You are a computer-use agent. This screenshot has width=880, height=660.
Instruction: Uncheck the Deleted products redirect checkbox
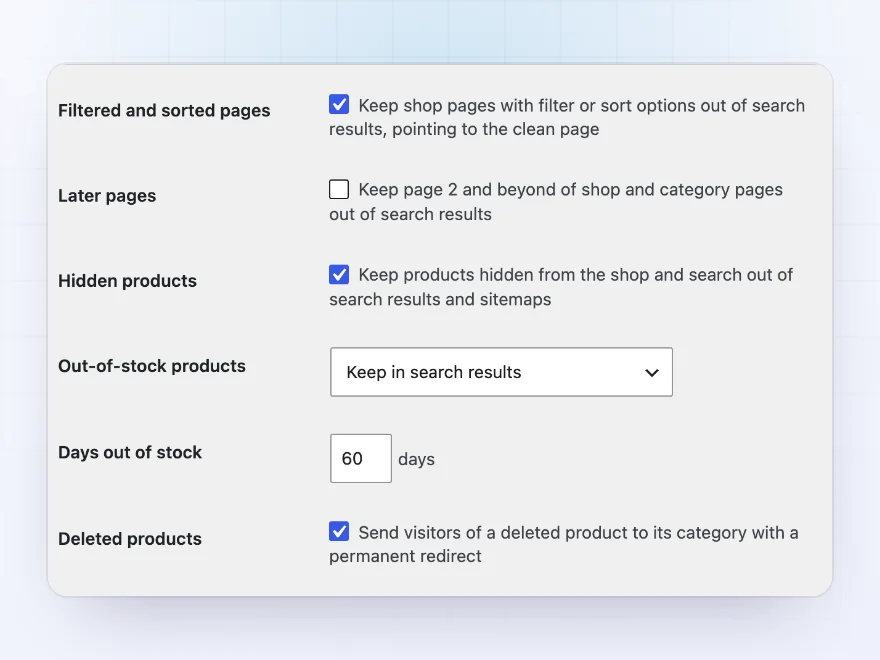pyautogui.click(x=339, y=531)
